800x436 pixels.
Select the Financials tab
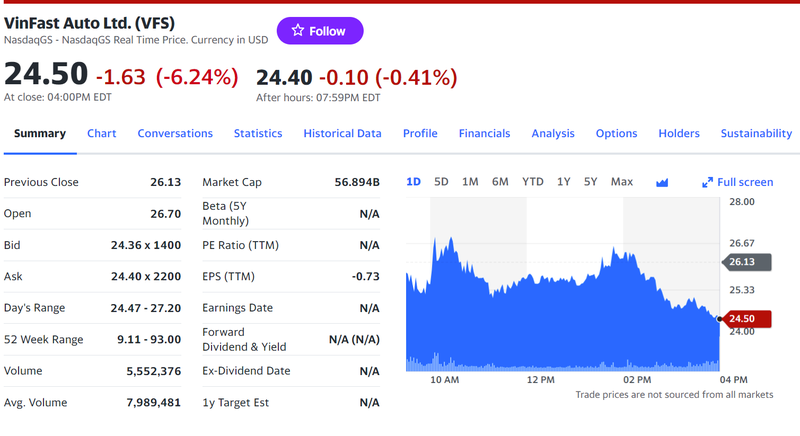coord(484,133)
